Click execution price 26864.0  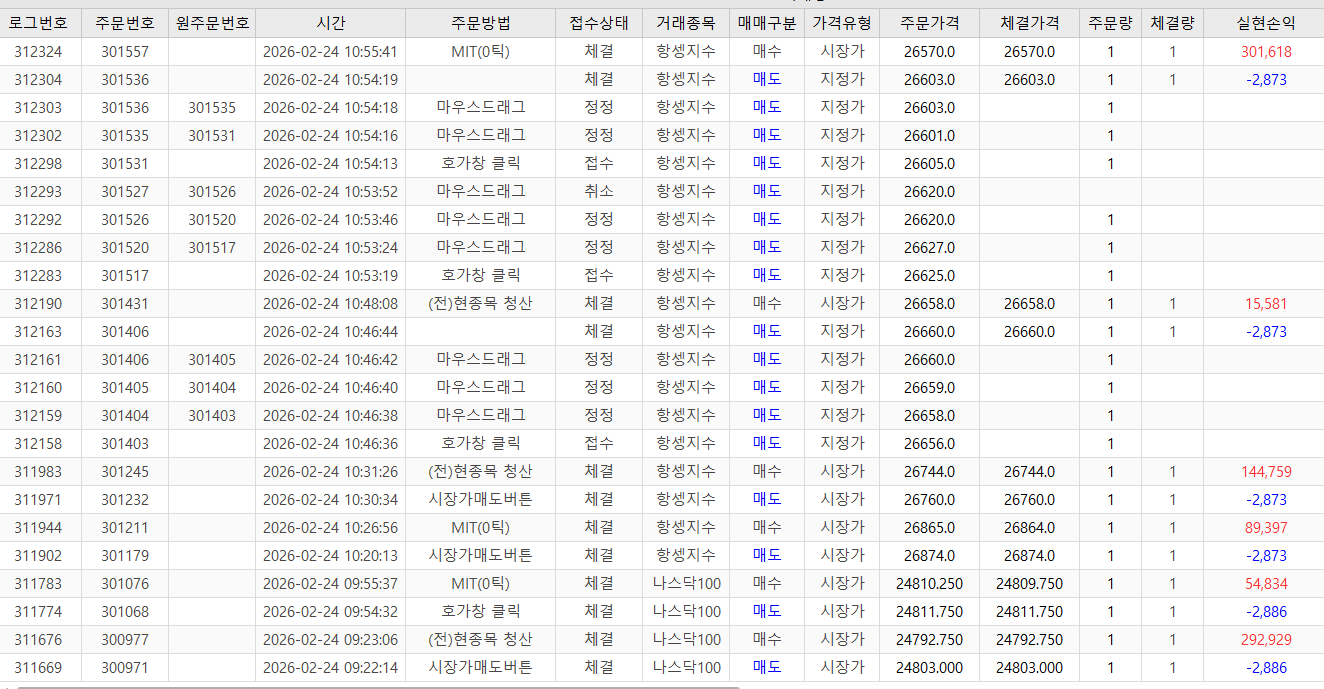point(1029,528)
